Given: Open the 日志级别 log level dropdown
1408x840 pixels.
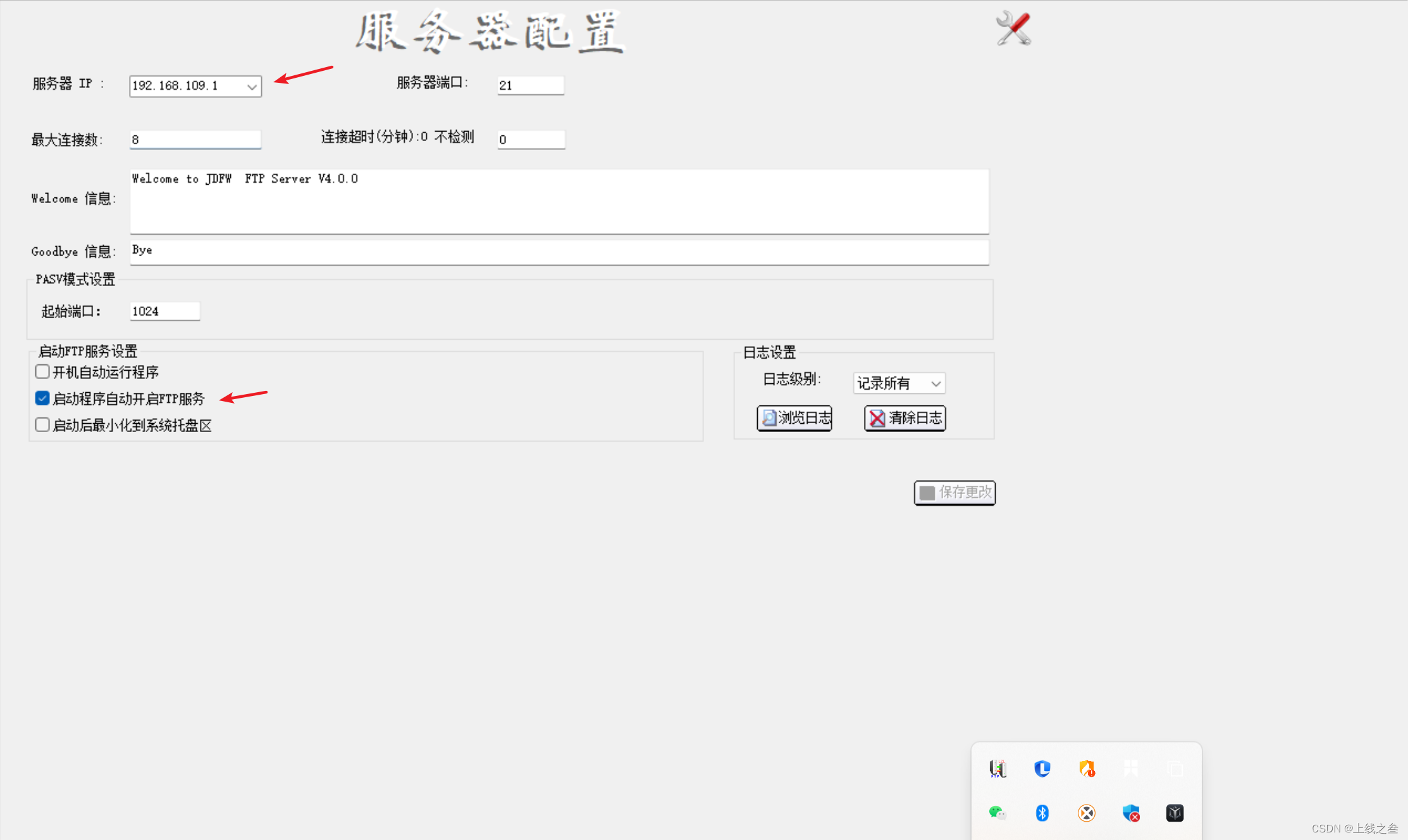Looking at the screenshot, I should click(x=936, y=383).
